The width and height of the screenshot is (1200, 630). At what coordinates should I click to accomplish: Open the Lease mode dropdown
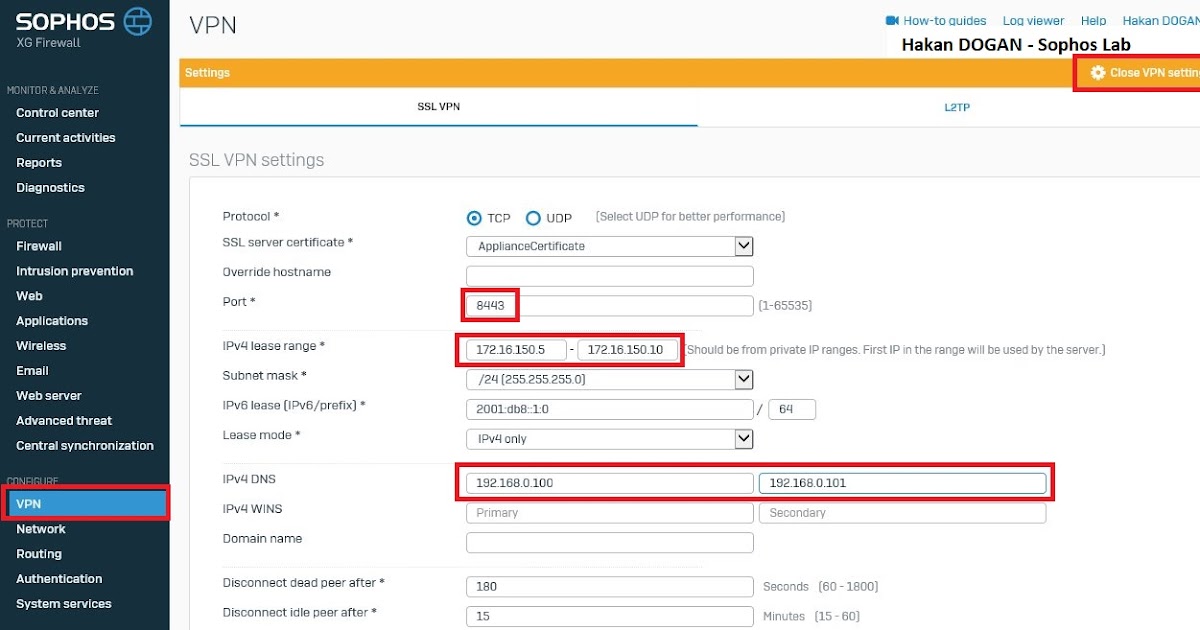point(610,439)
